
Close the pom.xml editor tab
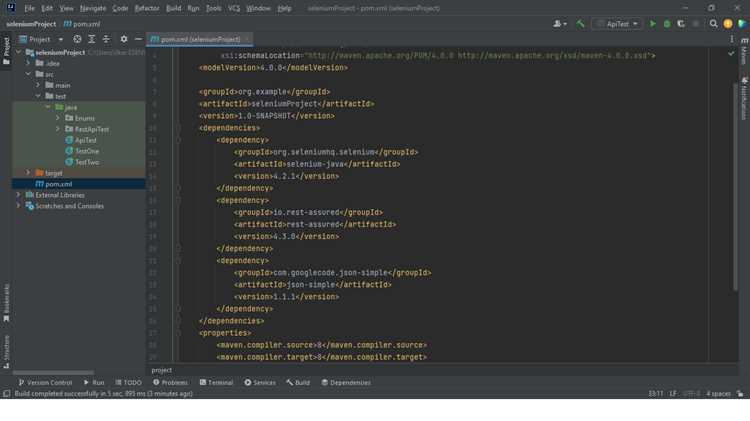tap(247, 39)
